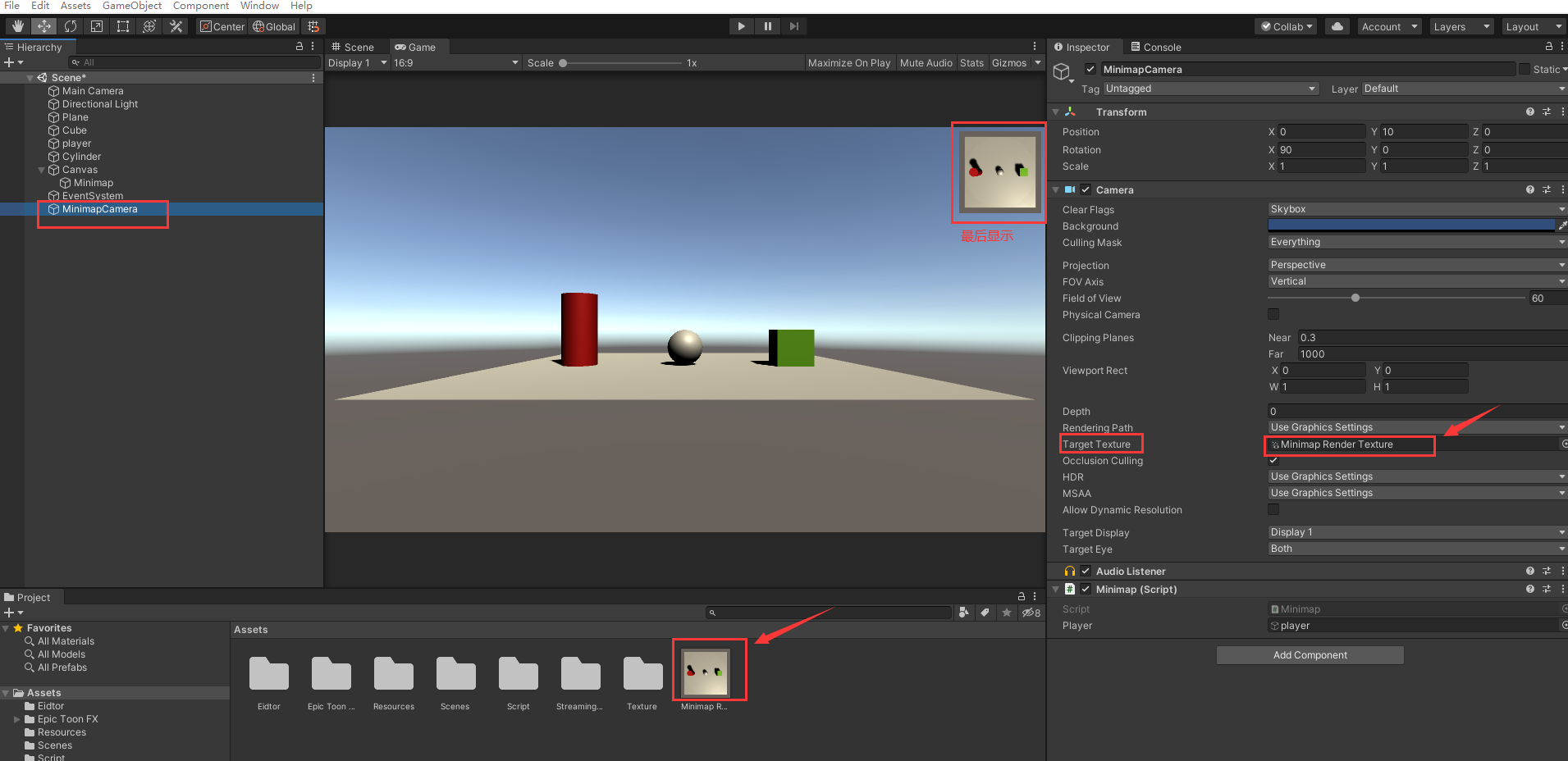Viewport: 1568px width, 761px height.
Task: Select the Rect Transform tool
Action: tap(122, 25)
